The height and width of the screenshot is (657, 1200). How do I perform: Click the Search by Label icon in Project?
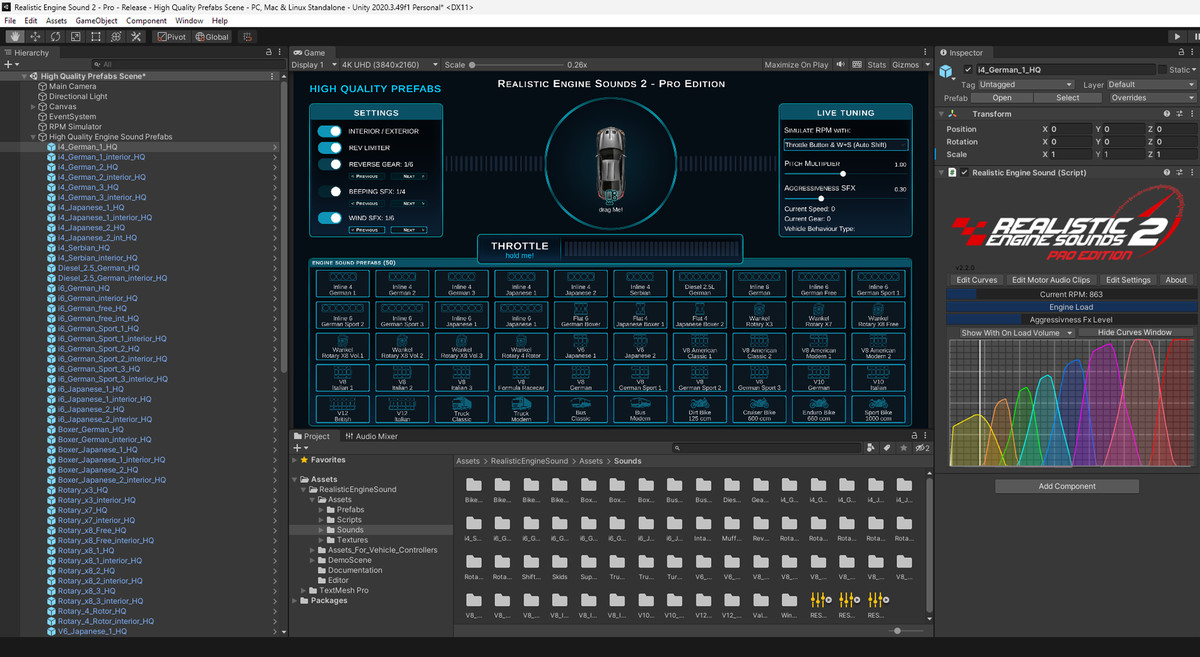point(887,448)
